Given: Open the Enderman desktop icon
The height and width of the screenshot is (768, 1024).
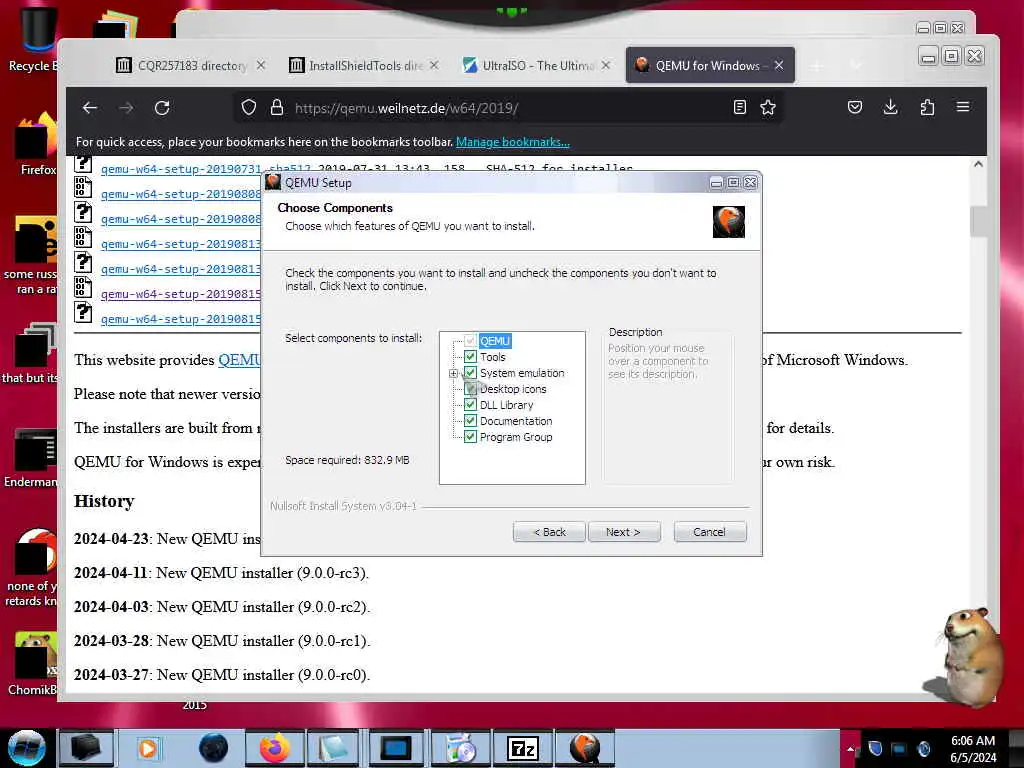Looking at the screenshot, I should click(x=34, y=457).
